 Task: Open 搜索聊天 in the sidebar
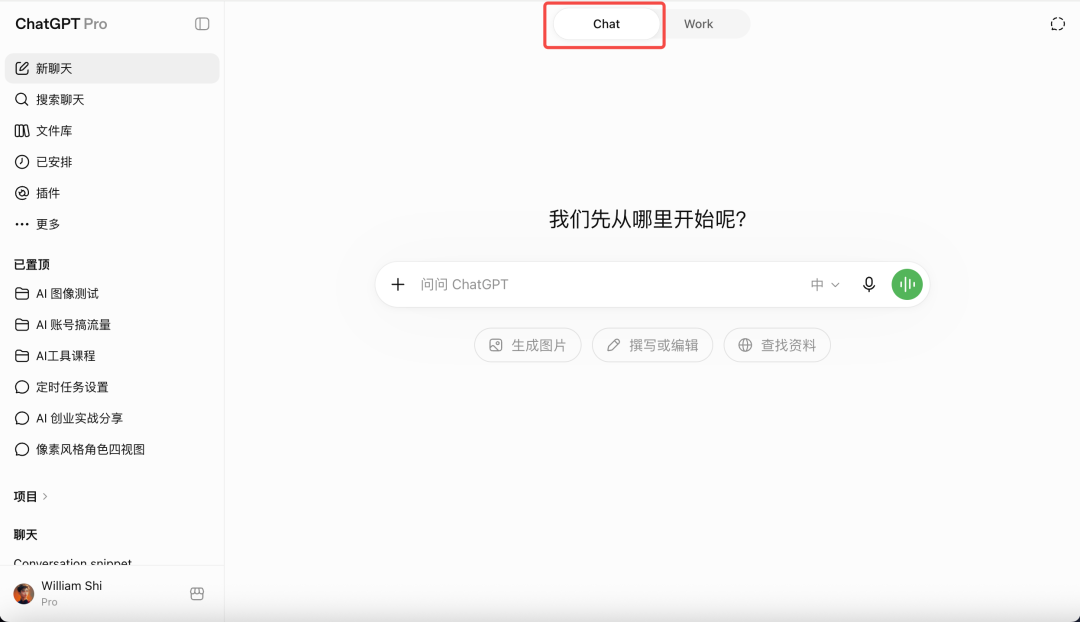[x=112, y=99]
